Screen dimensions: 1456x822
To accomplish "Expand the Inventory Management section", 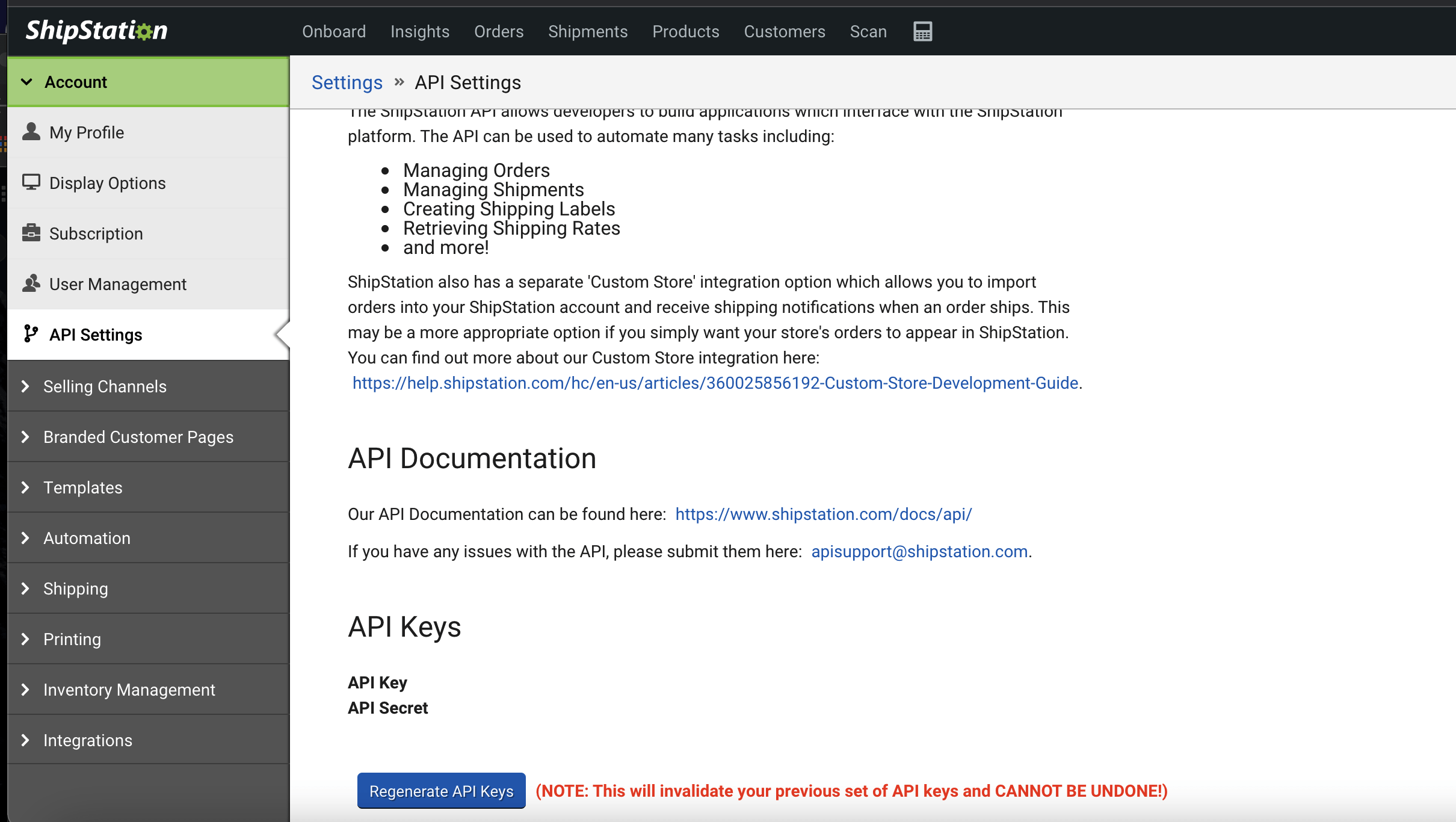I will (148, 690).
